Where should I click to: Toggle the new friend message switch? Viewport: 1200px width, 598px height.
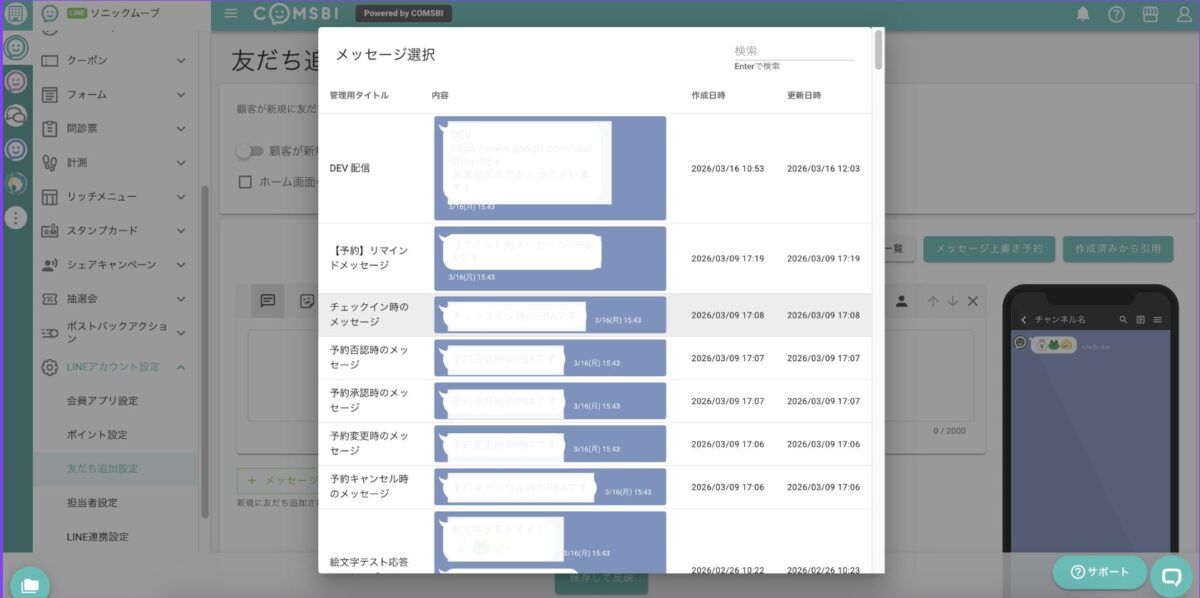tap(250, 151)
